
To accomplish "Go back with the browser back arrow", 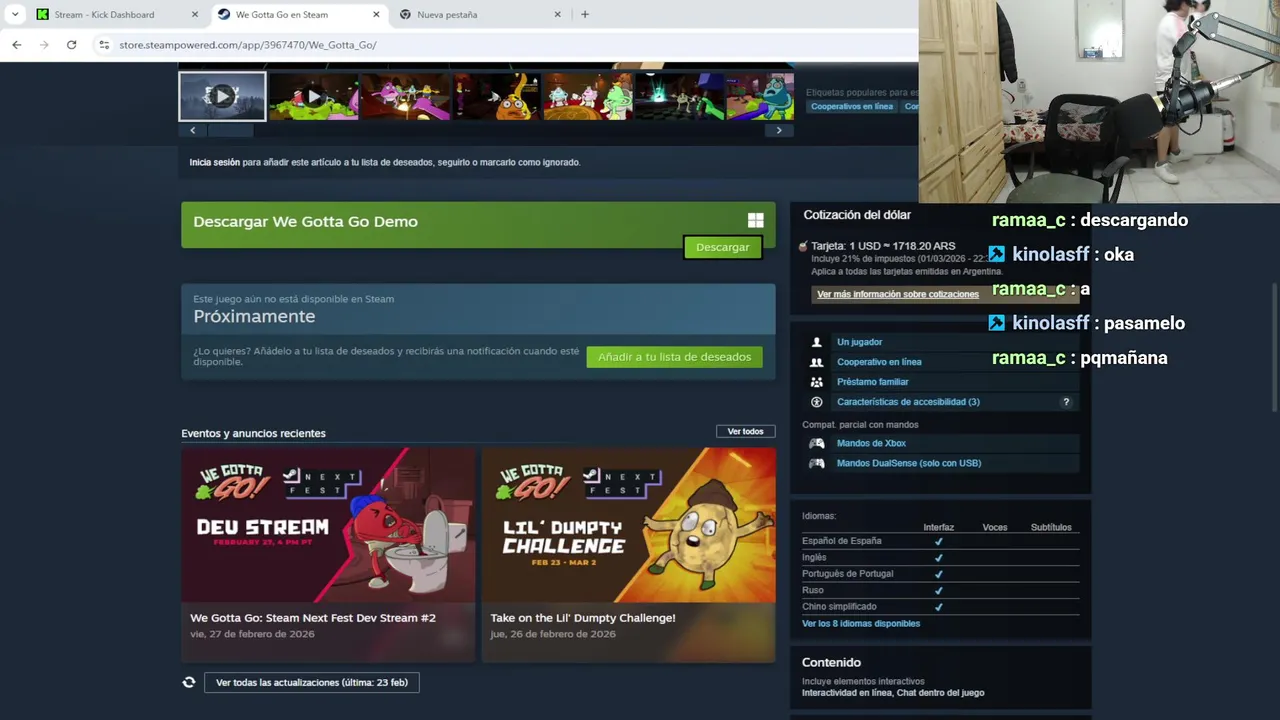I will [x=17, y=45].
